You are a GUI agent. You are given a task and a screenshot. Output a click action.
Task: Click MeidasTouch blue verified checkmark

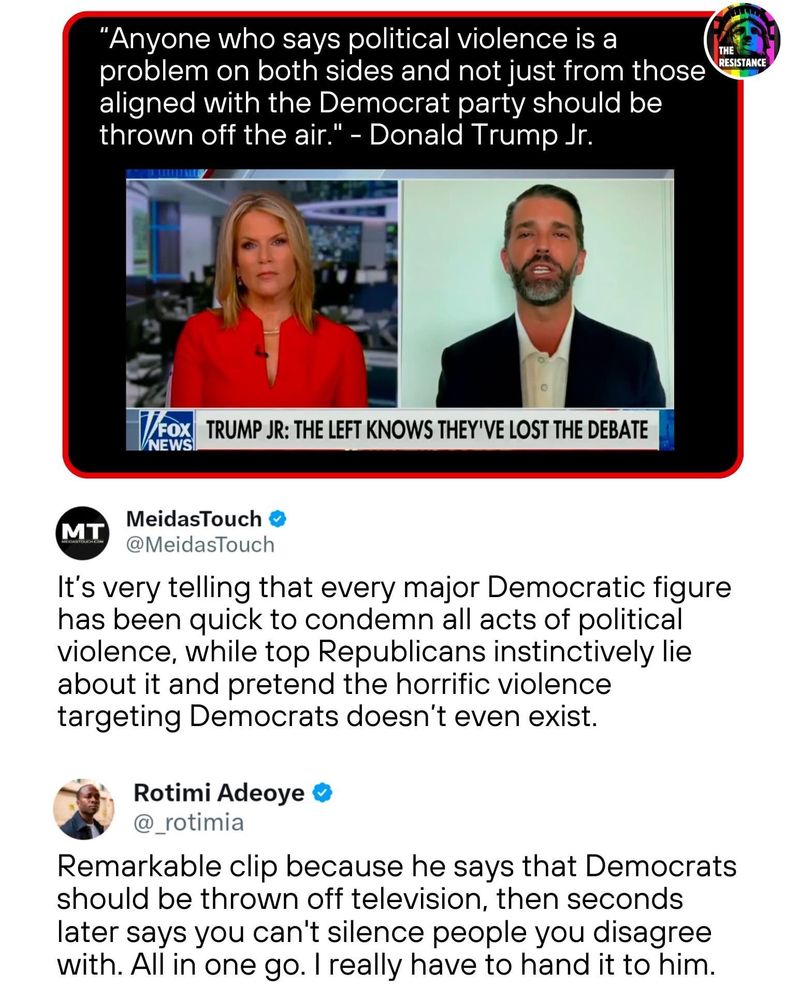277,519
